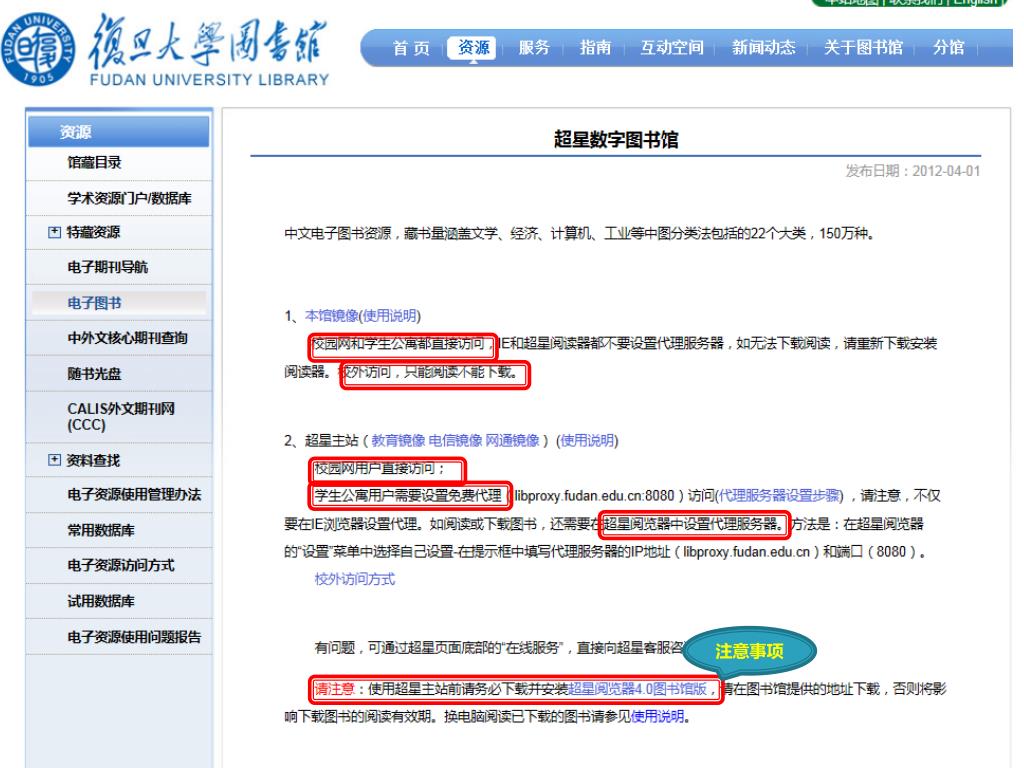Open the 代理服务器设置步骤 link
The height and width of the screenshot is (768, 1024).
pyautogui.click(x=779, y=496)
